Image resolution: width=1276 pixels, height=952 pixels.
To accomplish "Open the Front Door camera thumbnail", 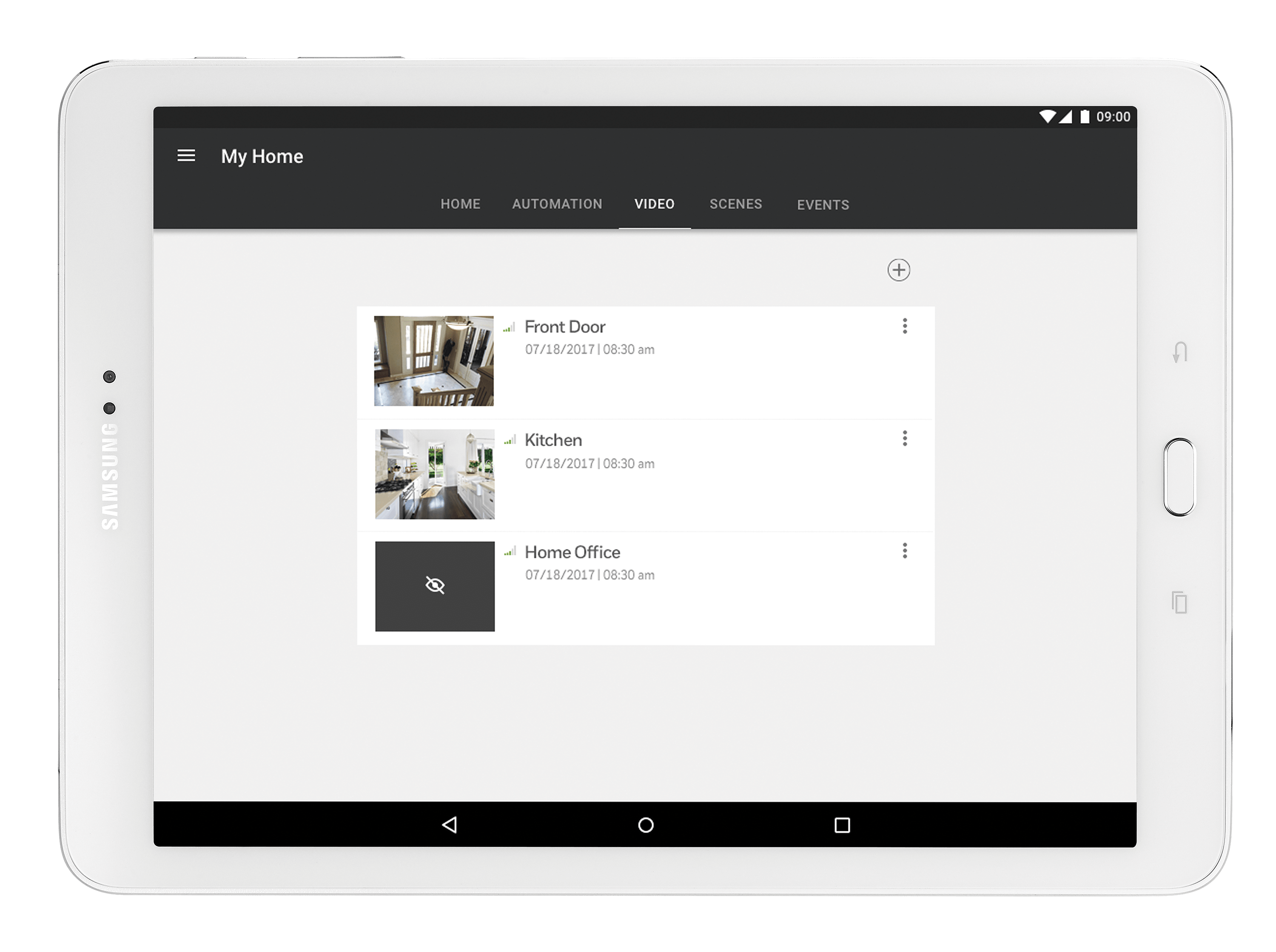I will [x=433, y=361].
